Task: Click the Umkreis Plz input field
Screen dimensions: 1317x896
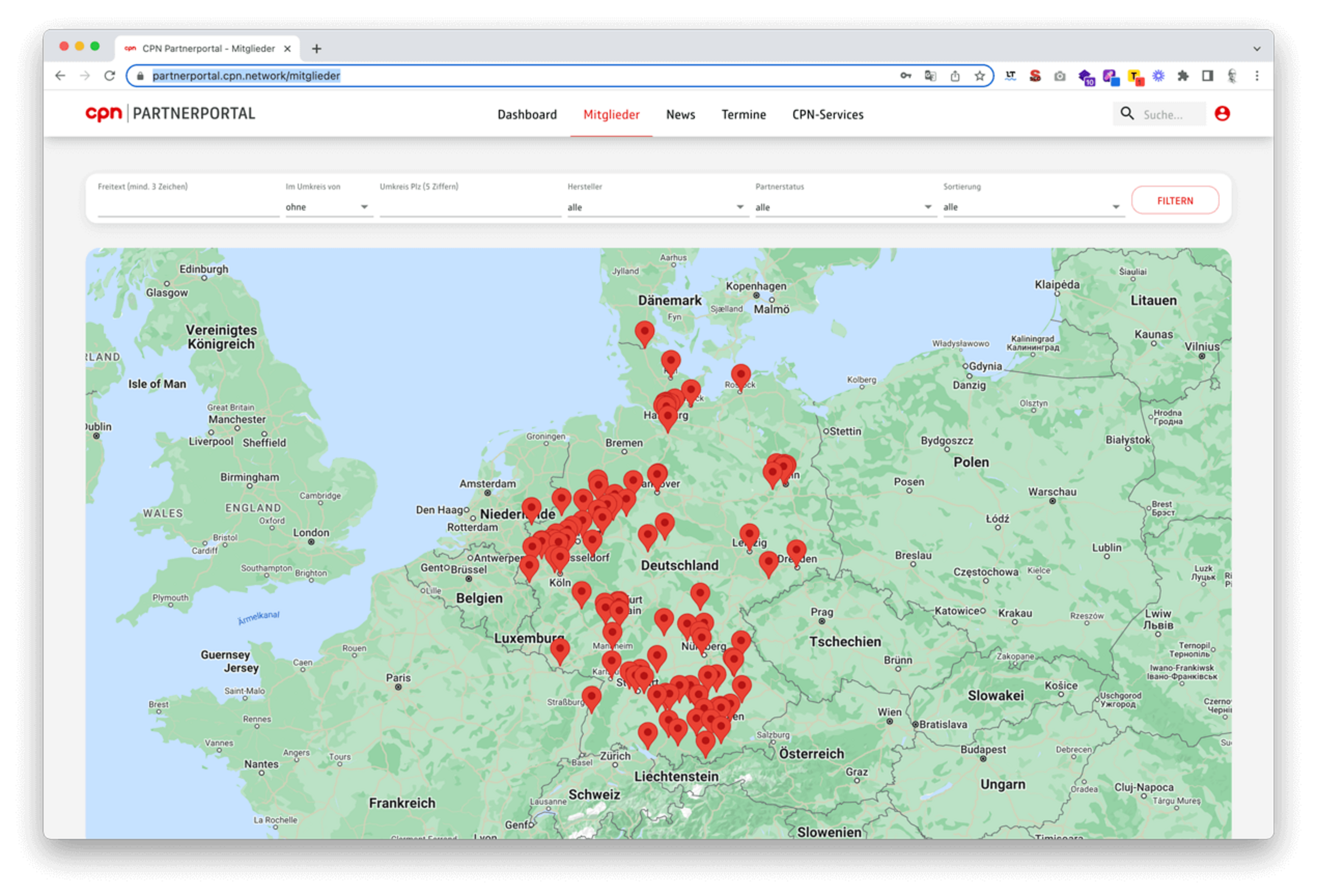Action: click(x=470, y=207)
